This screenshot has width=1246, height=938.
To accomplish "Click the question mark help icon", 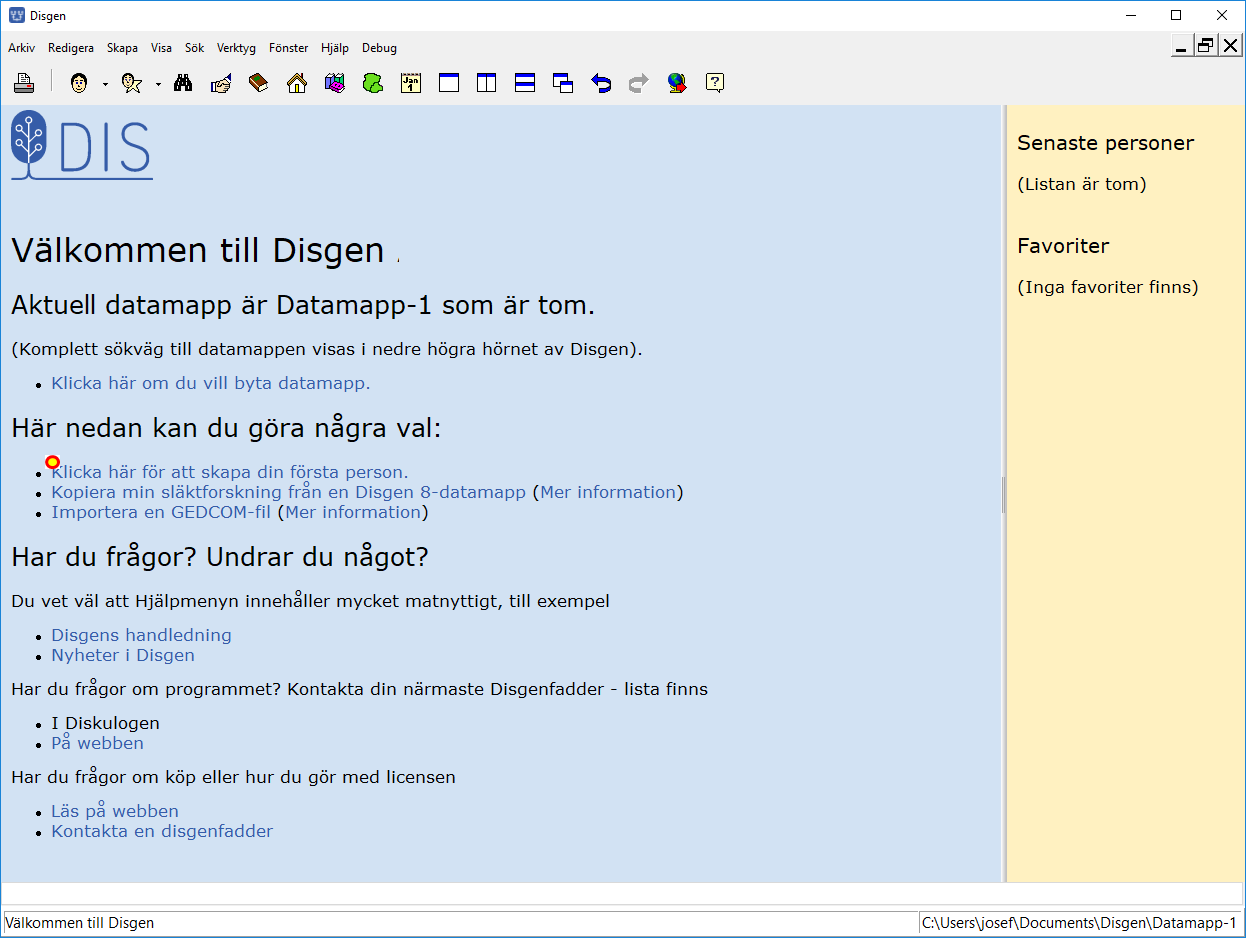I will (x=715, y=83).
